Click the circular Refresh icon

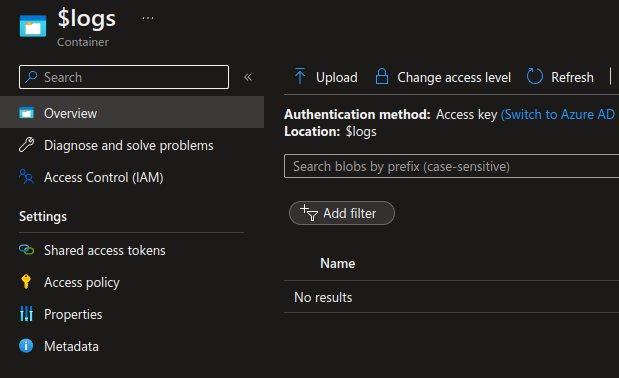click(x=535, y=77)
